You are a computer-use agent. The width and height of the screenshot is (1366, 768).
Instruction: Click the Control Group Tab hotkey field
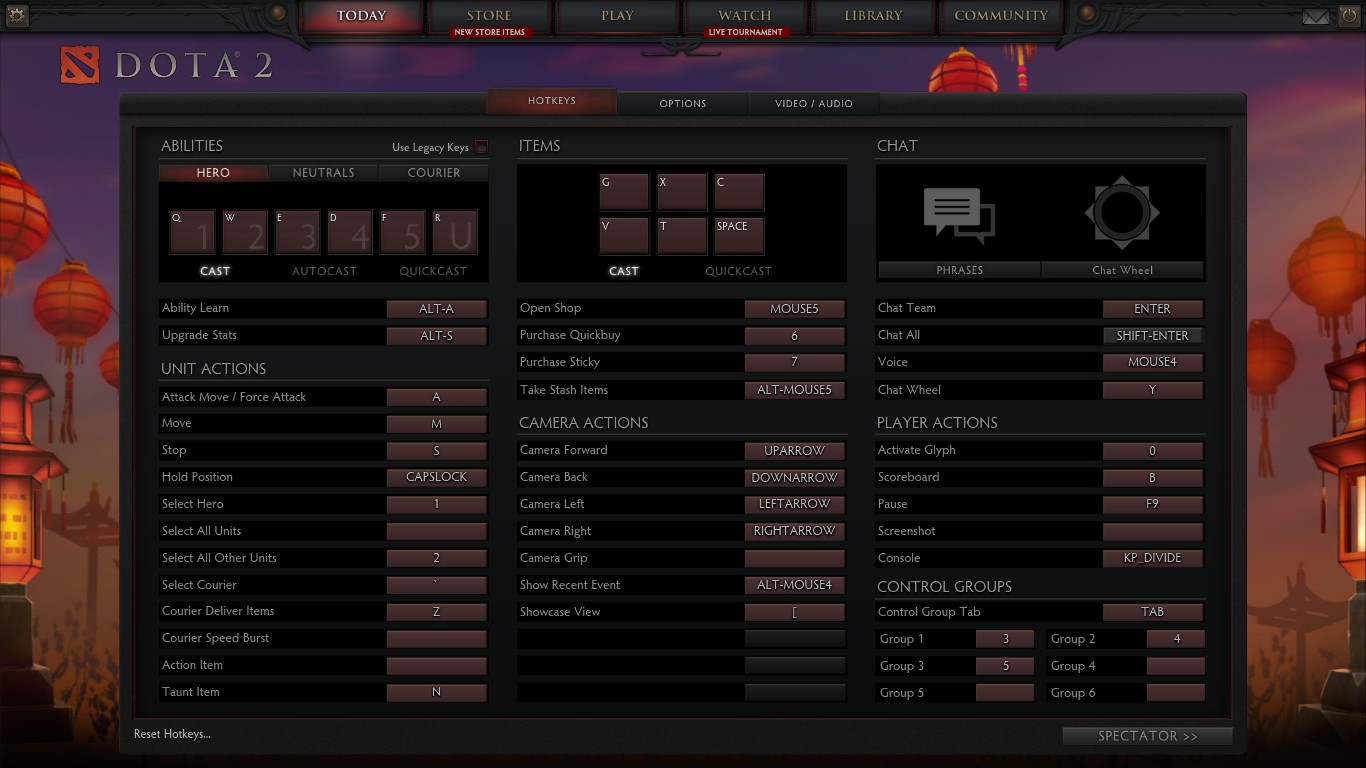click(x=1153, y=612)
